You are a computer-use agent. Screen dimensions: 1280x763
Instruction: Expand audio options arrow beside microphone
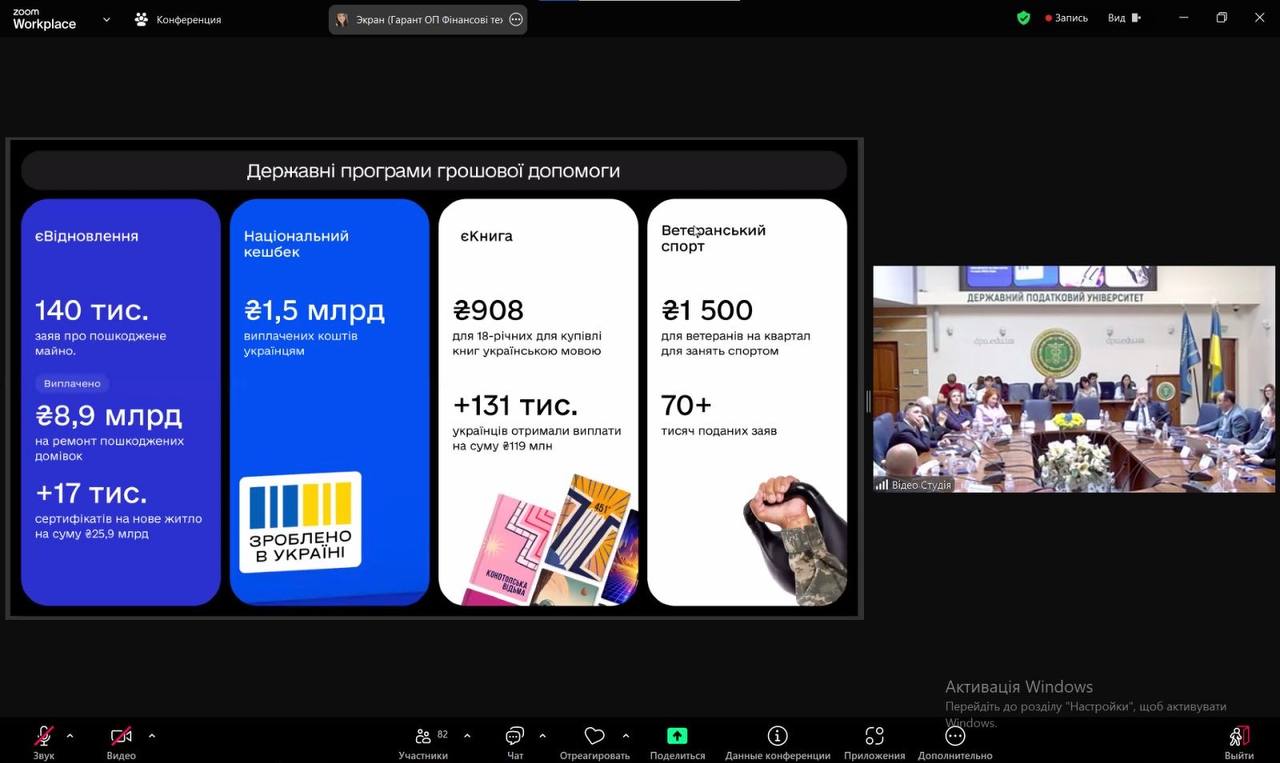click(70, 735)
